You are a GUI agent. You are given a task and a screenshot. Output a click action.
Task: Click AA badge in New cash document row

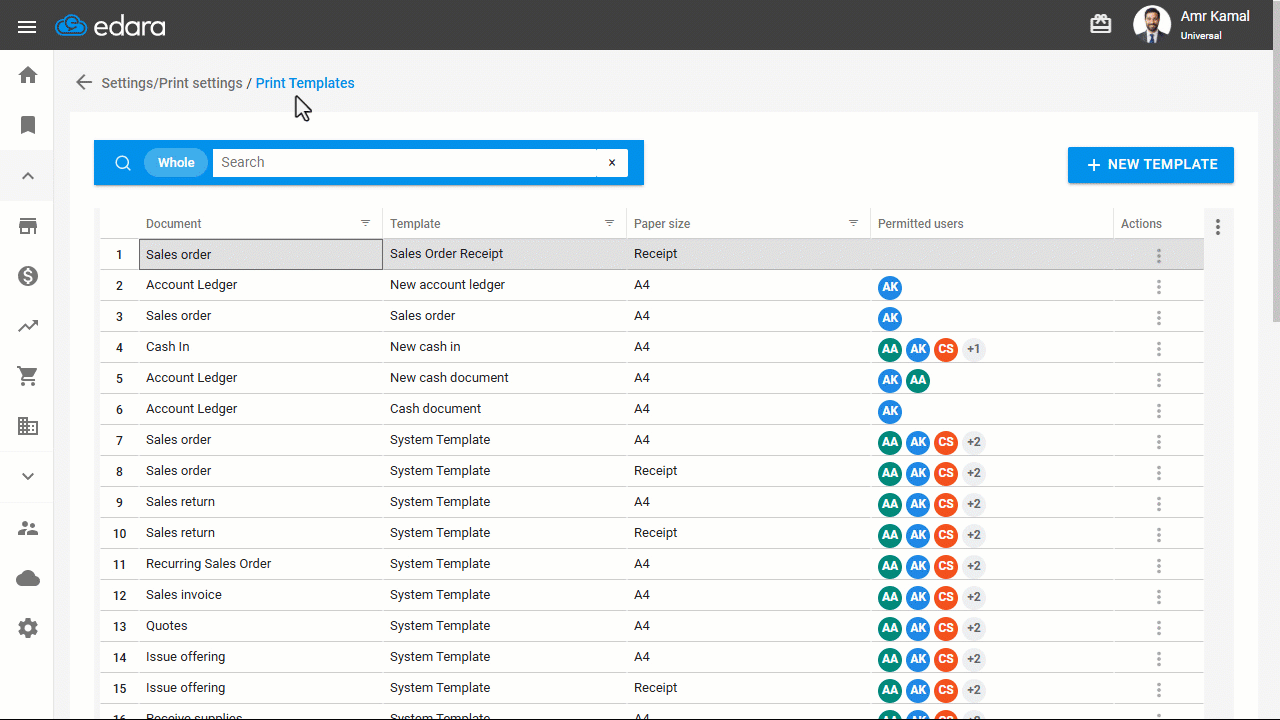click(918, 380)
